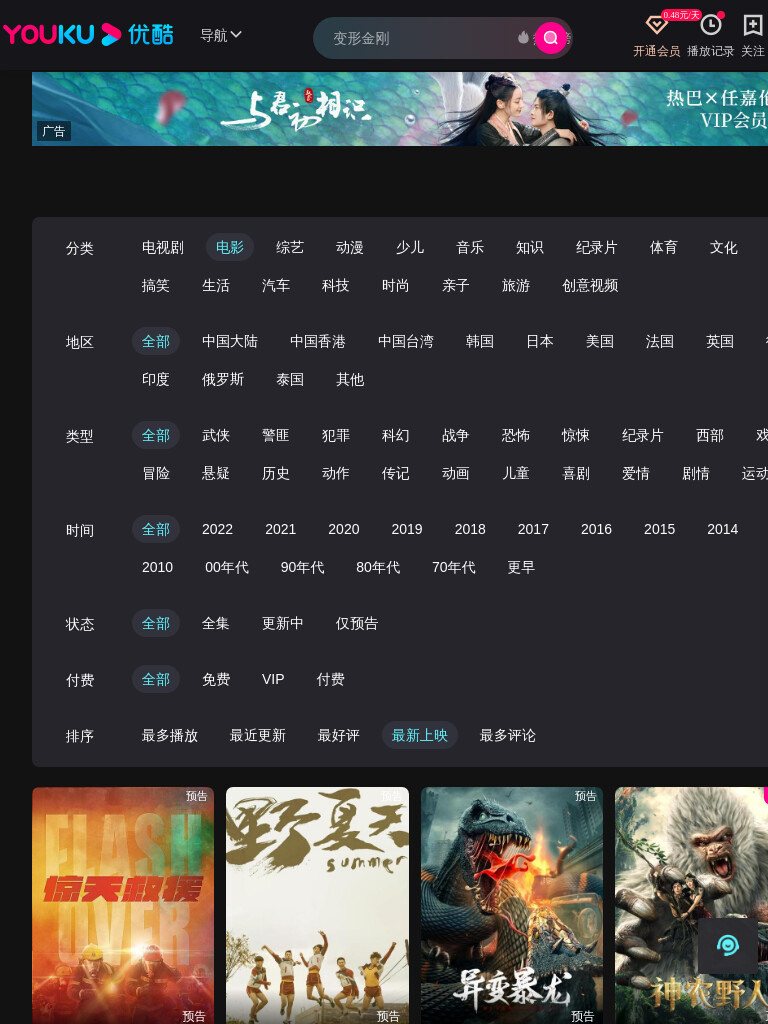
Task: Filter payment by 付费
Action: tap(330, 680)
